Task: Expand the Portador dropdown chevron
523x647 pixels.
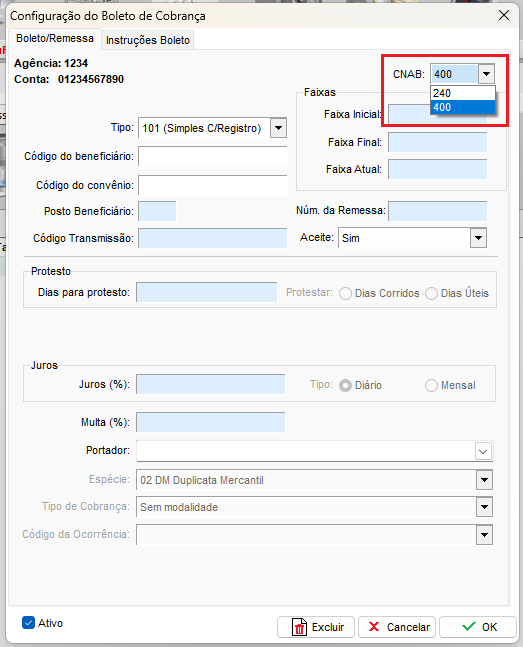Action: tap(483, 451)
